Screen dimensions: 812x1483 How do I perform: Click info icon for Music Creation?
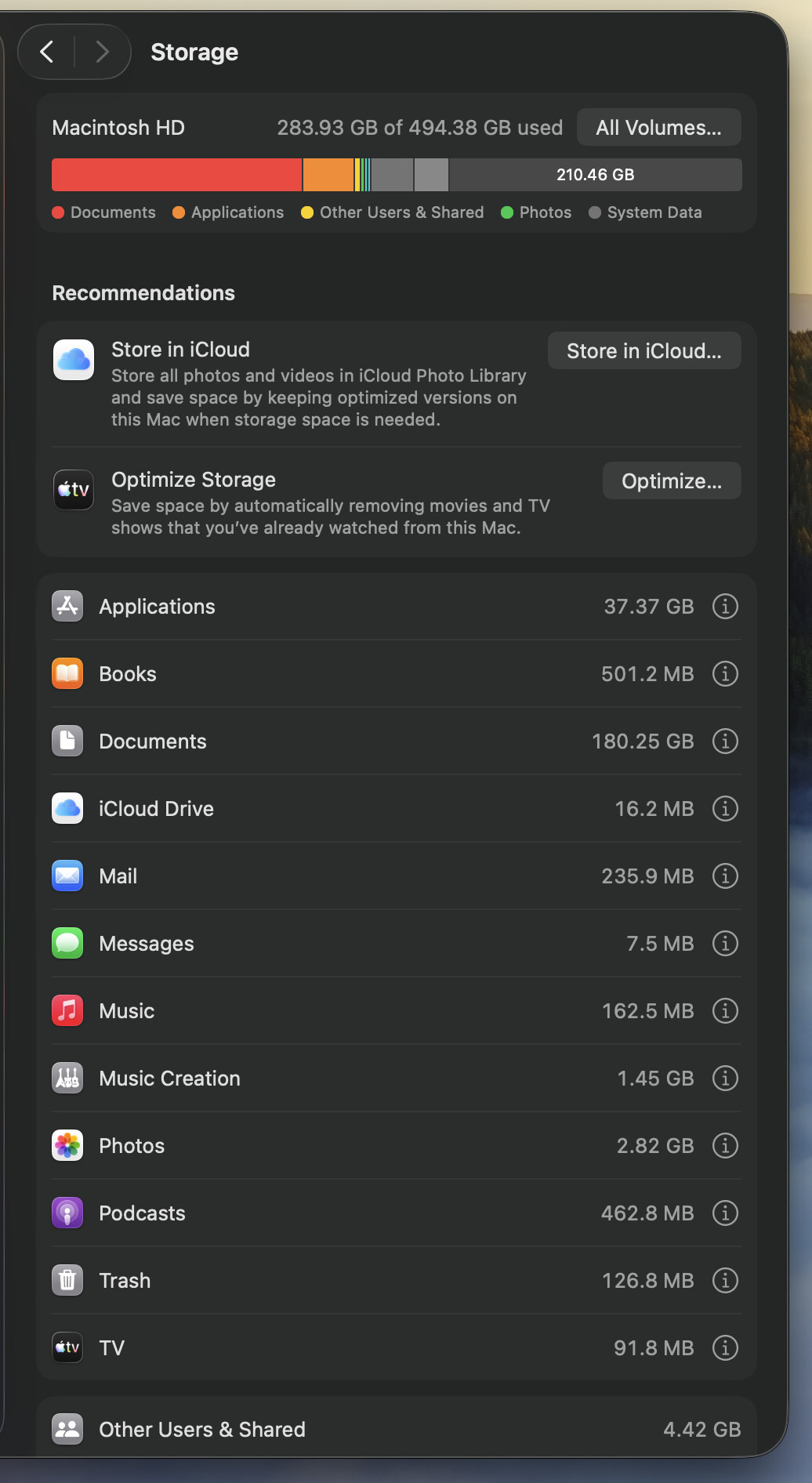pyautogui.click(x=725, y=1079)
